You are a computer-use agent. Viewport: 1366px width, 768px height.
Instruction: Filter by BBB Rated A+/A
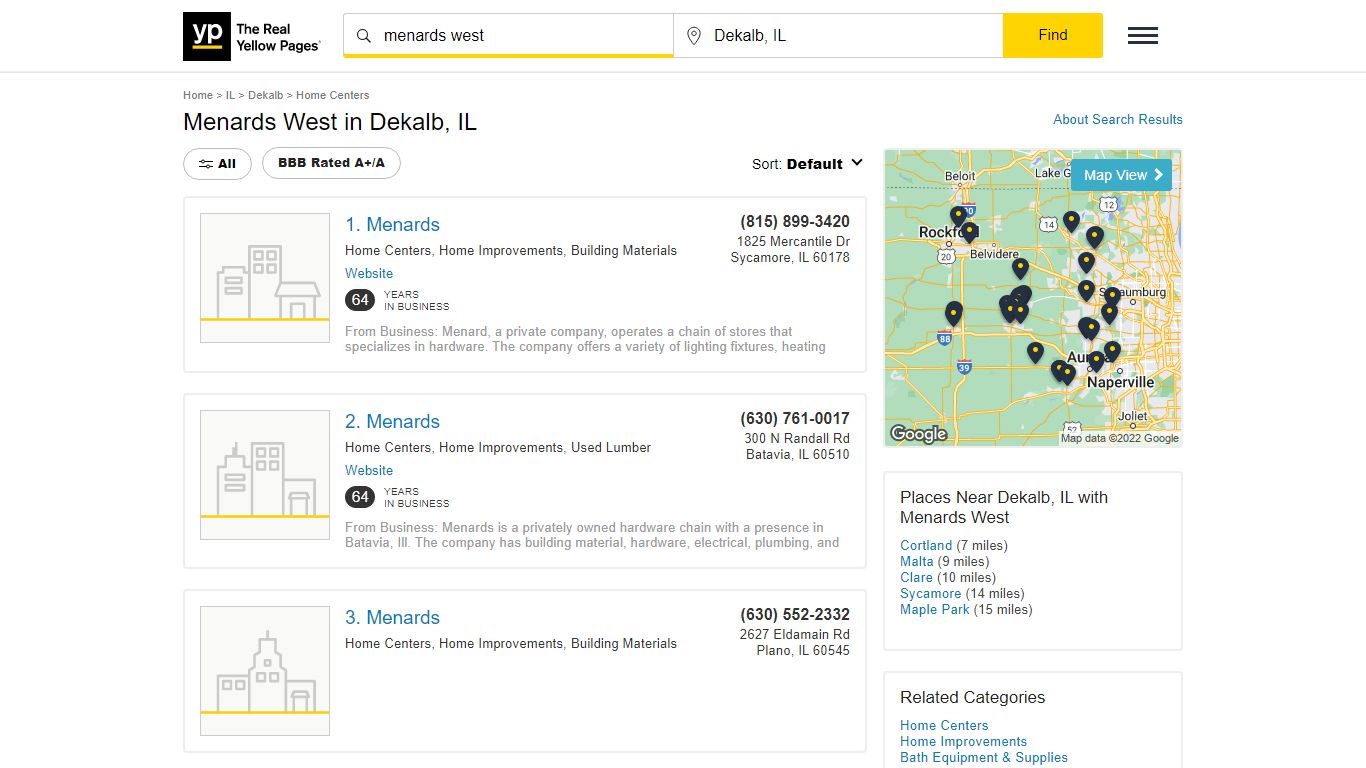point(331,163)
